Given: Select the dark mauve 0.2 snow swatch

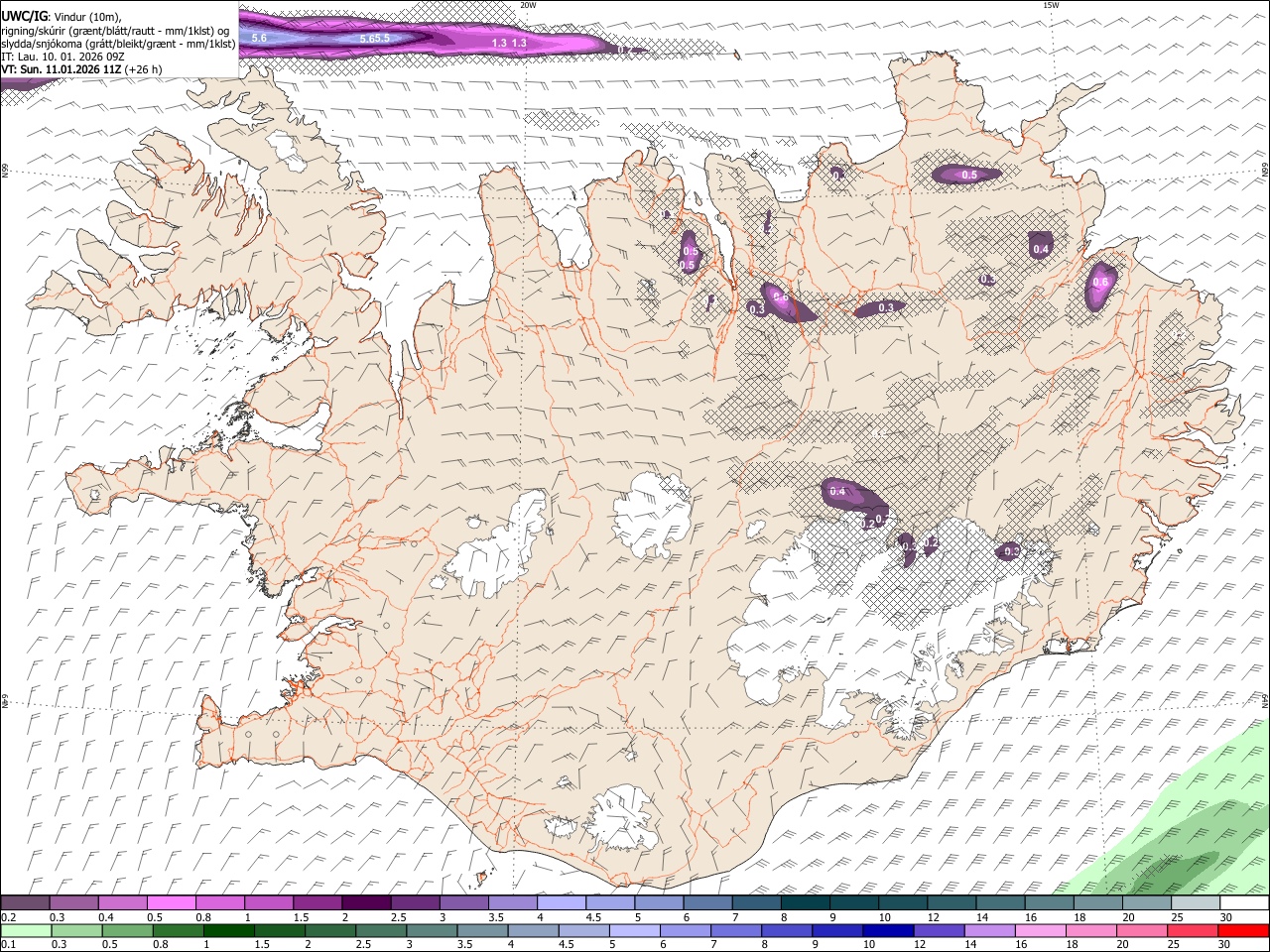Looking at the screenshot, I should click(x=25, y=903).
